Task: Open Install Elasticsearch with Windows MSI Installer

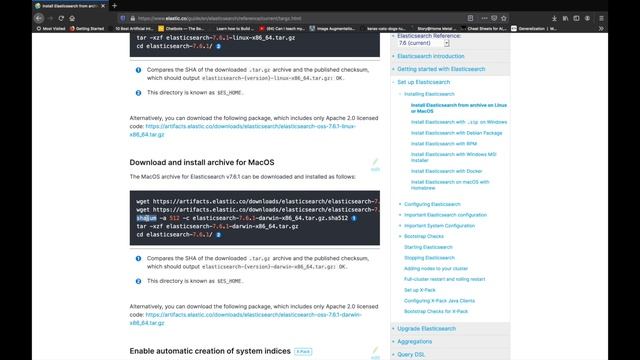Action: [453, 157]
